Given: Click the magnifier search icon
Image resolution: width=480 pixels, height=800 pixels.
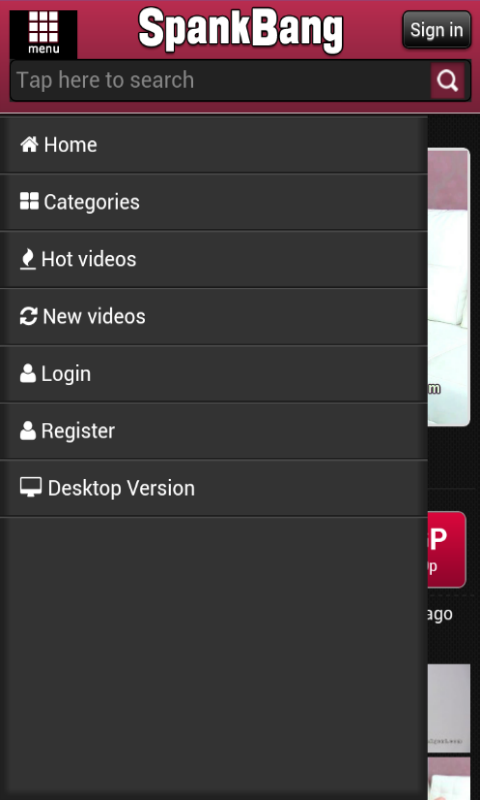Looking at the screenshot, I should tap(447, 81).
